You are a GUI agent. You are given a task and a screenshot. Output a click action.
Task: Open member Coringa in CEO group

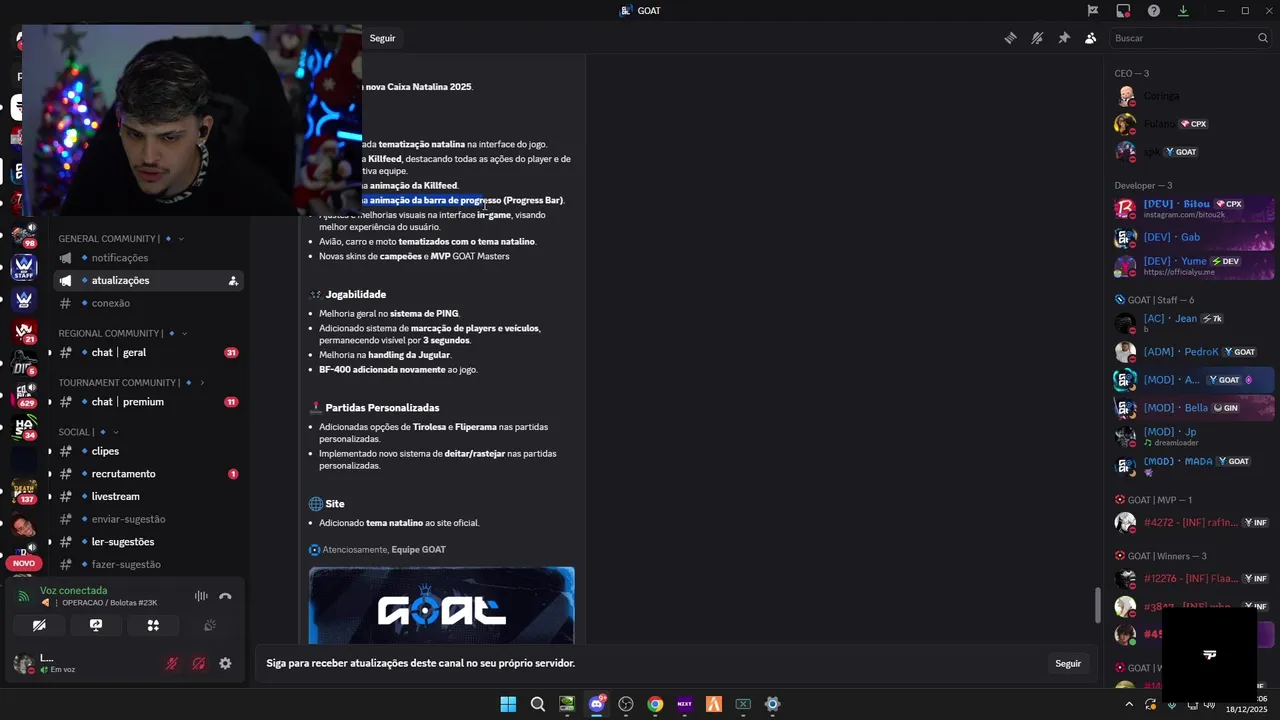tap(1193, 96)
